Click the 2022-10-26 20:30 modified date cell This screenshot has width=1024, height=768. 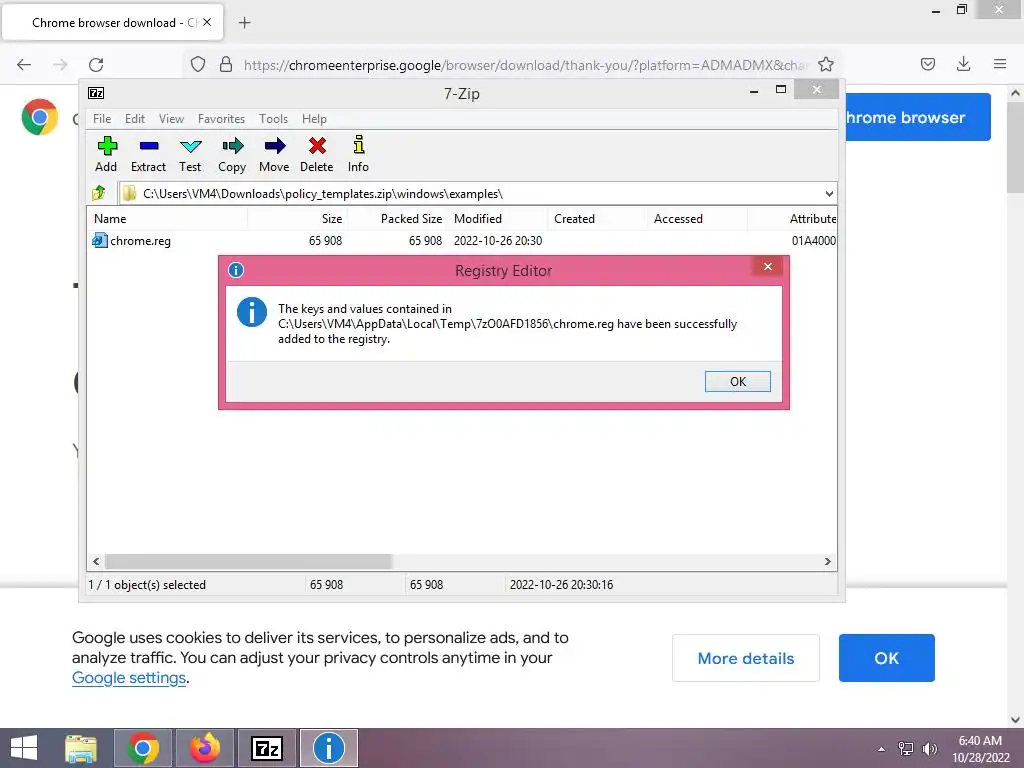498,241
